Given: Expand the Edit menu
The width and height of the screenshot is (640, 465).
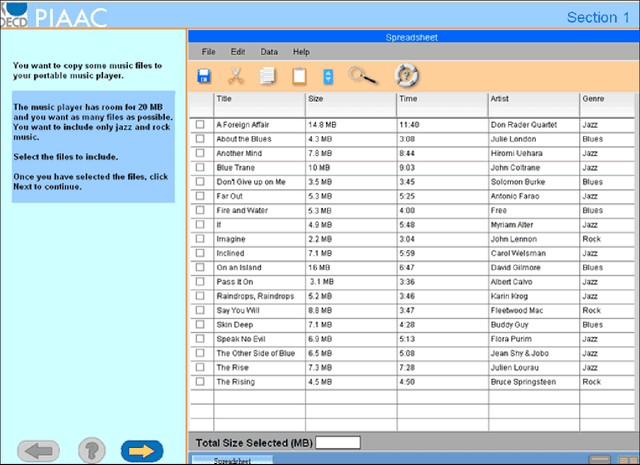Looking at the screenshot, I should [x=238, y=51].
